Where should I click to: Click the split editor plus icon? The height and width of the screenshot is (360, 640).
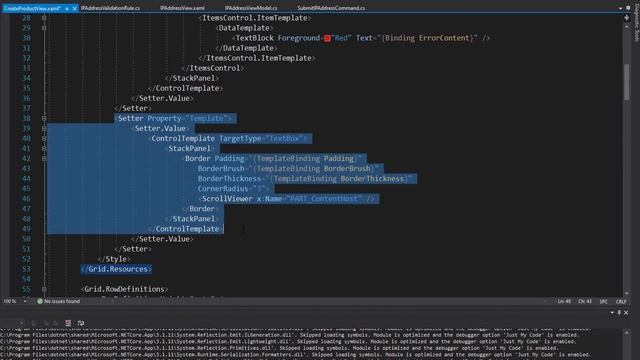(x=627, y=18)
